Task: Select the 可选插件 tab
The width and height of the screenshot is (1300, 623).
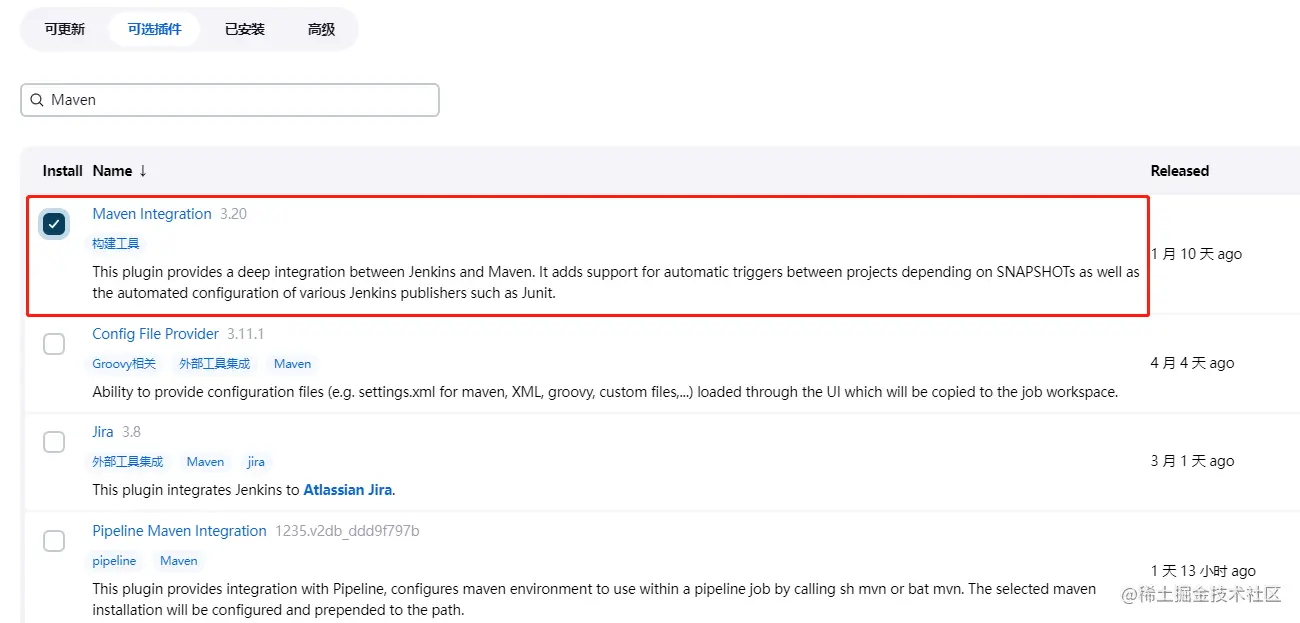Action: 154,29
